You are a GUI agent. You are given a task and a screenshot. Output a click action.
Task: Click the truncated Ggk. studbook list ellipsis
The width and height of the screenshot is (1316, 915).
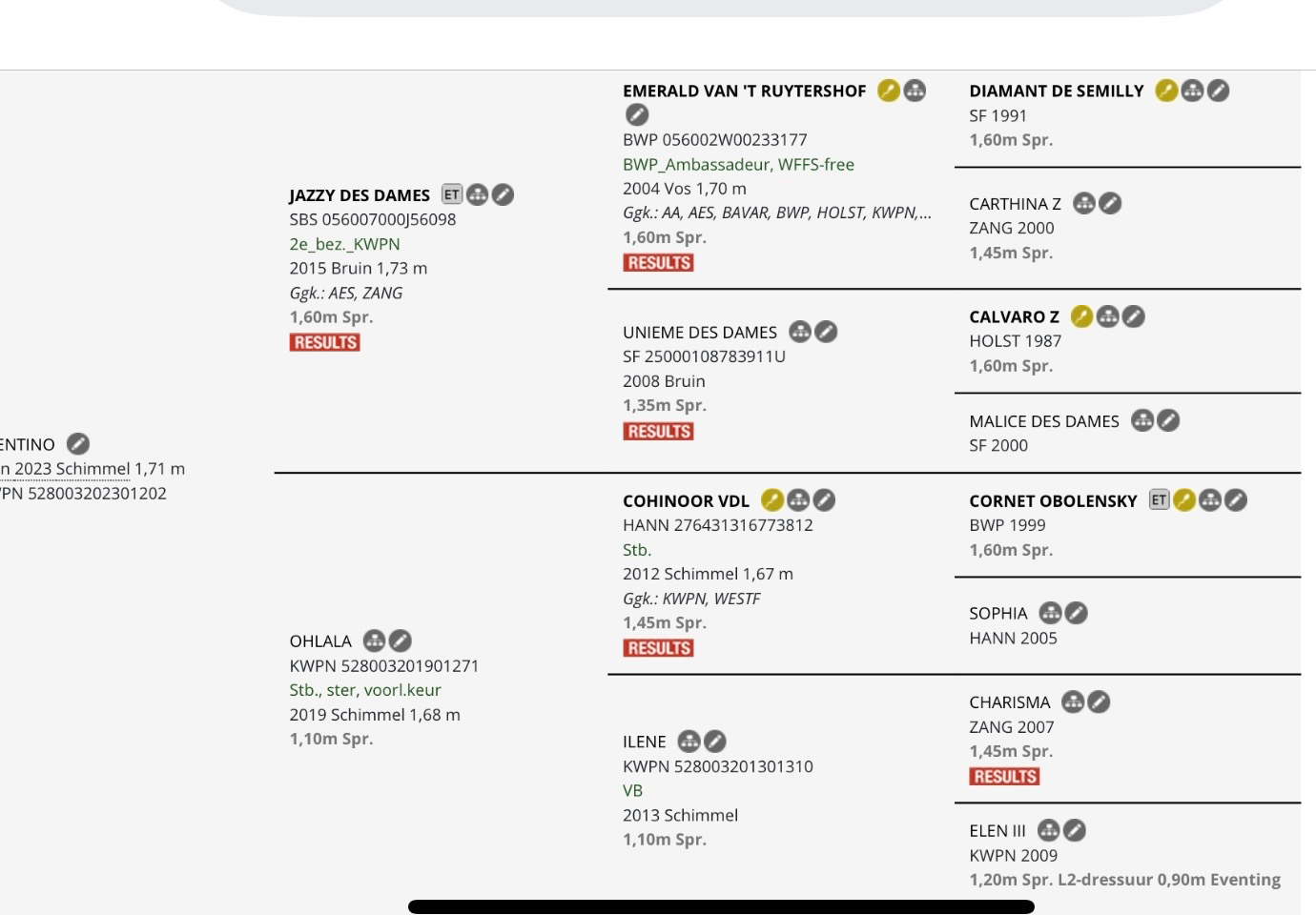pyautogui.click(x=925, y=213)
